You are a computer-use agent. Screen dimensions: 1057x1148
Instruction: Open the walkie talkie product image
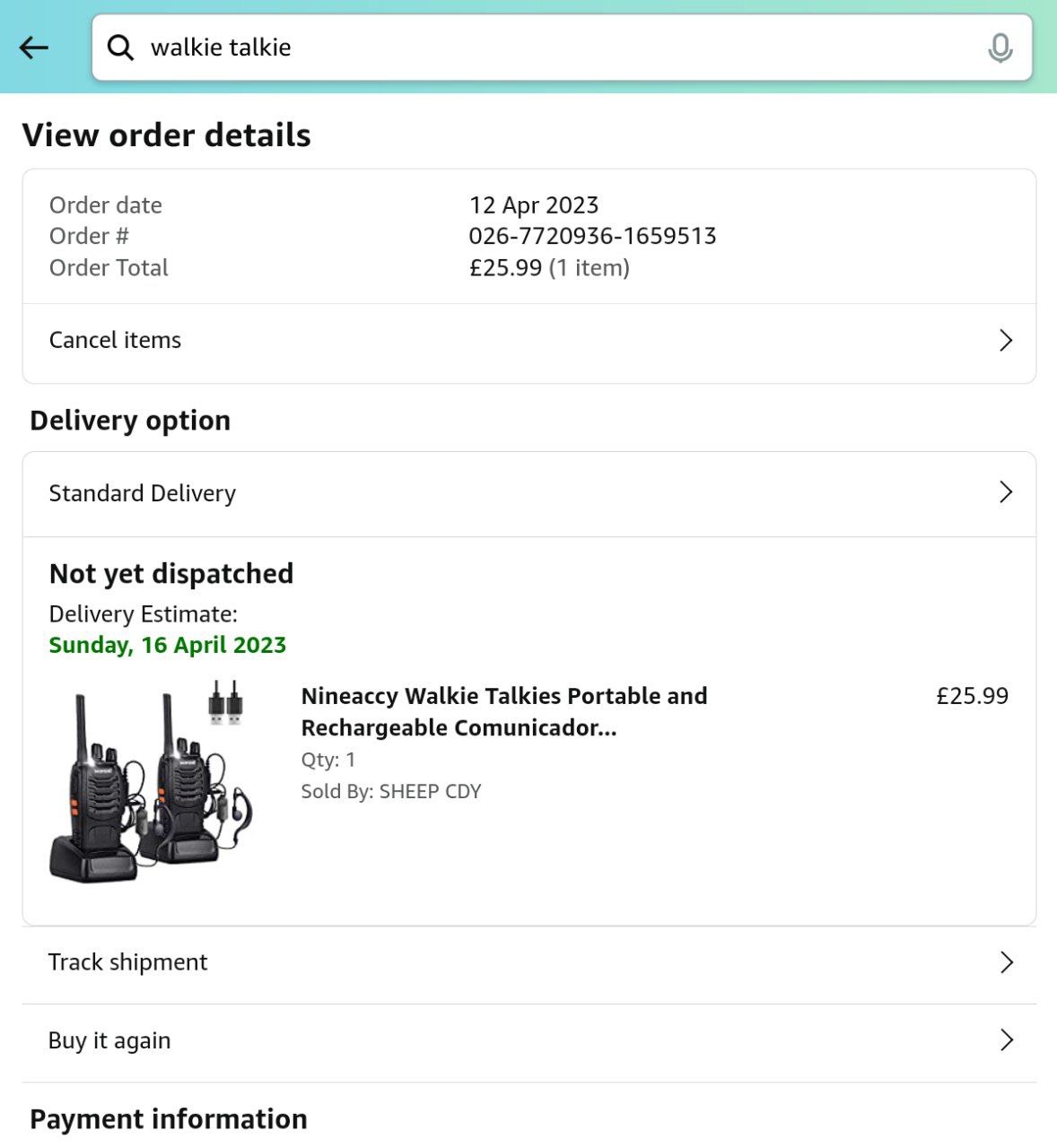pos(151,782)
